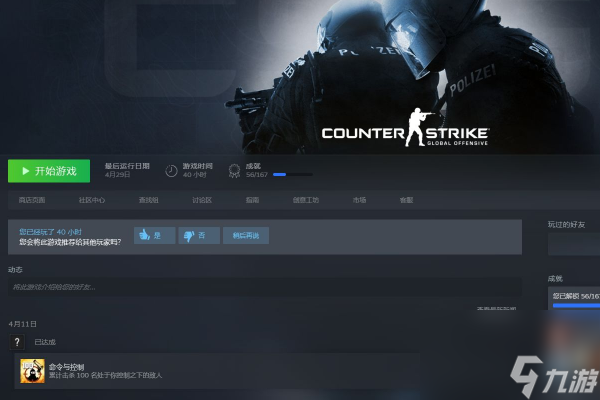
Task: Click the question mark avatar next to 已达成
Action: [x=17, y=342]
